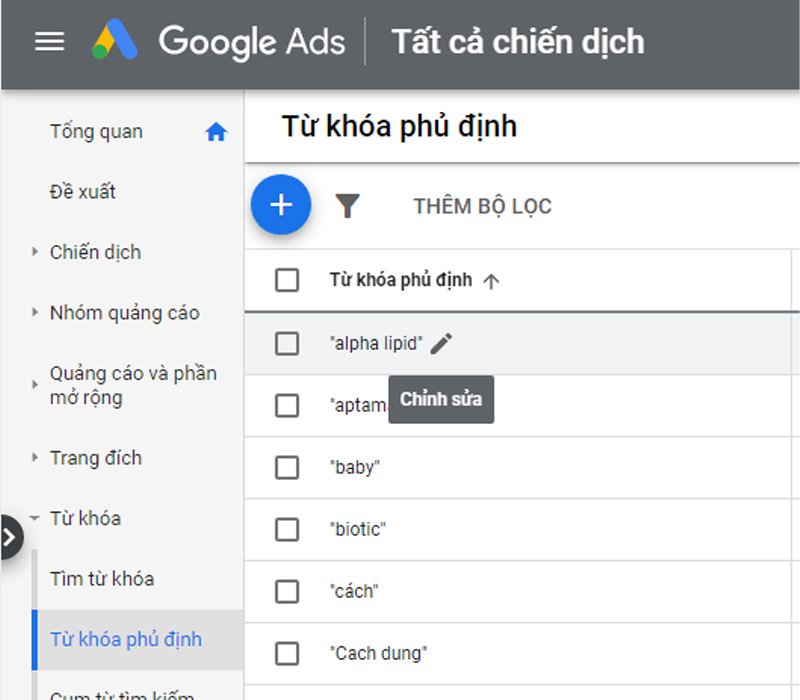Check the "cách" keyword checkbox
The height and width of the screenshot is (700, 800).
[287, 591]
